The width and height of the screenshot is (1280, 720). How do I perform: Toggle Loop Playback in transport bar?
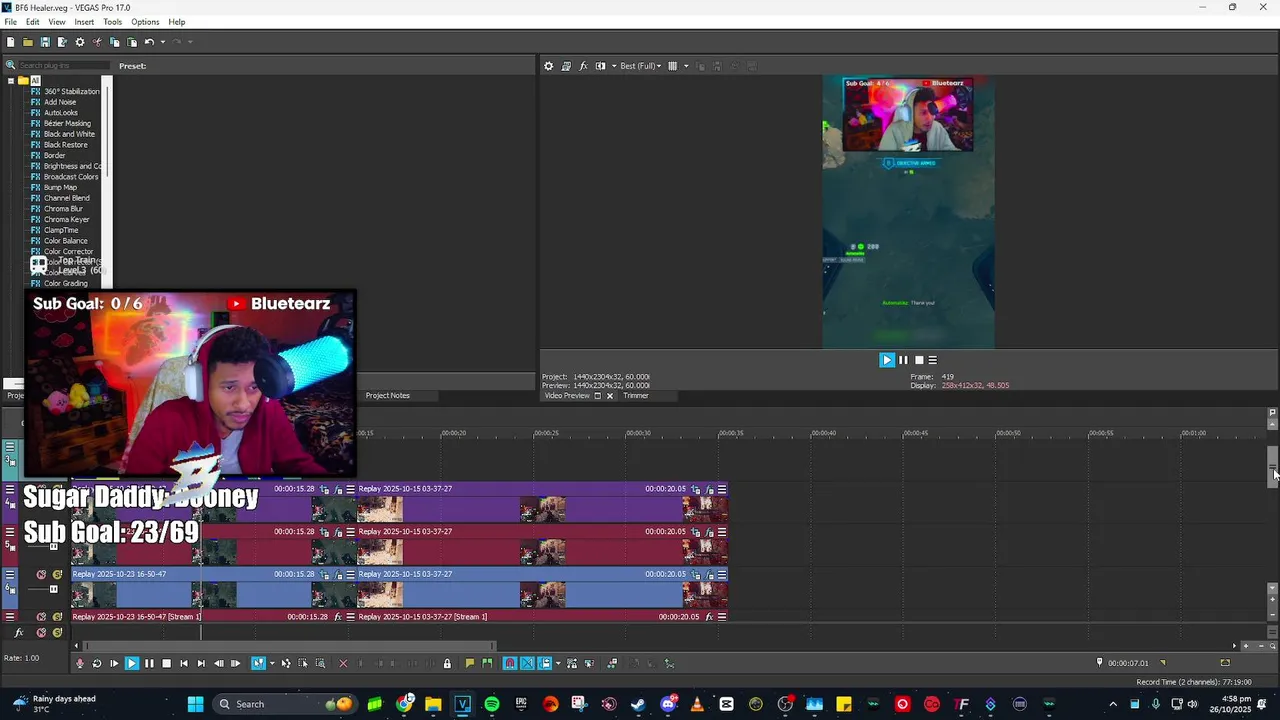click(x=97, y=663)
